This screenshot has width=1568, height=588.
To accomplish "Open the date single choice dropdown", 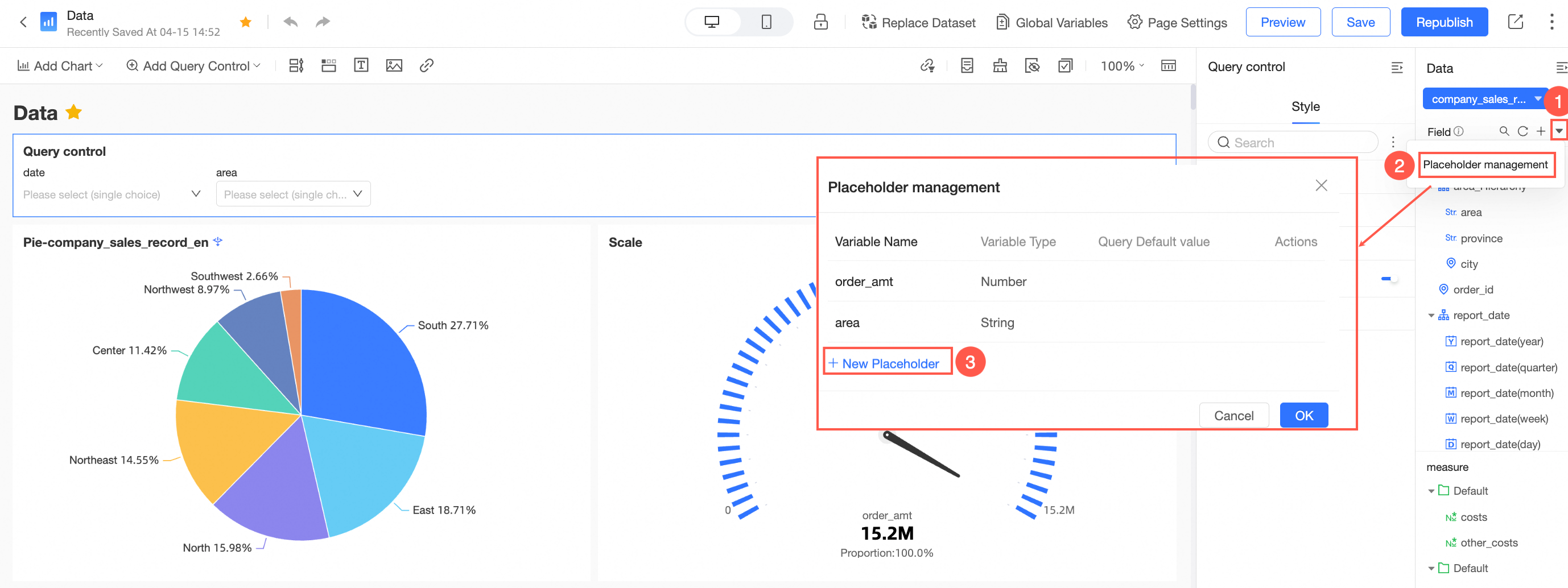I will tap(113, 194).
